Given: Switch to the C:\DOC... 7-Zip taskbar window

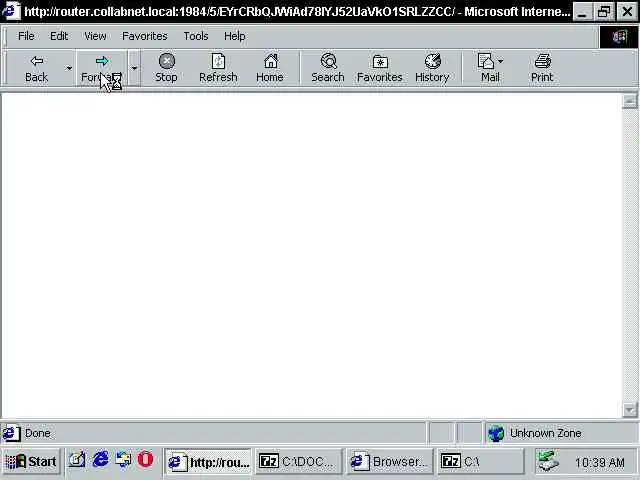Looking at the screenshot, I should pos(298,462).
